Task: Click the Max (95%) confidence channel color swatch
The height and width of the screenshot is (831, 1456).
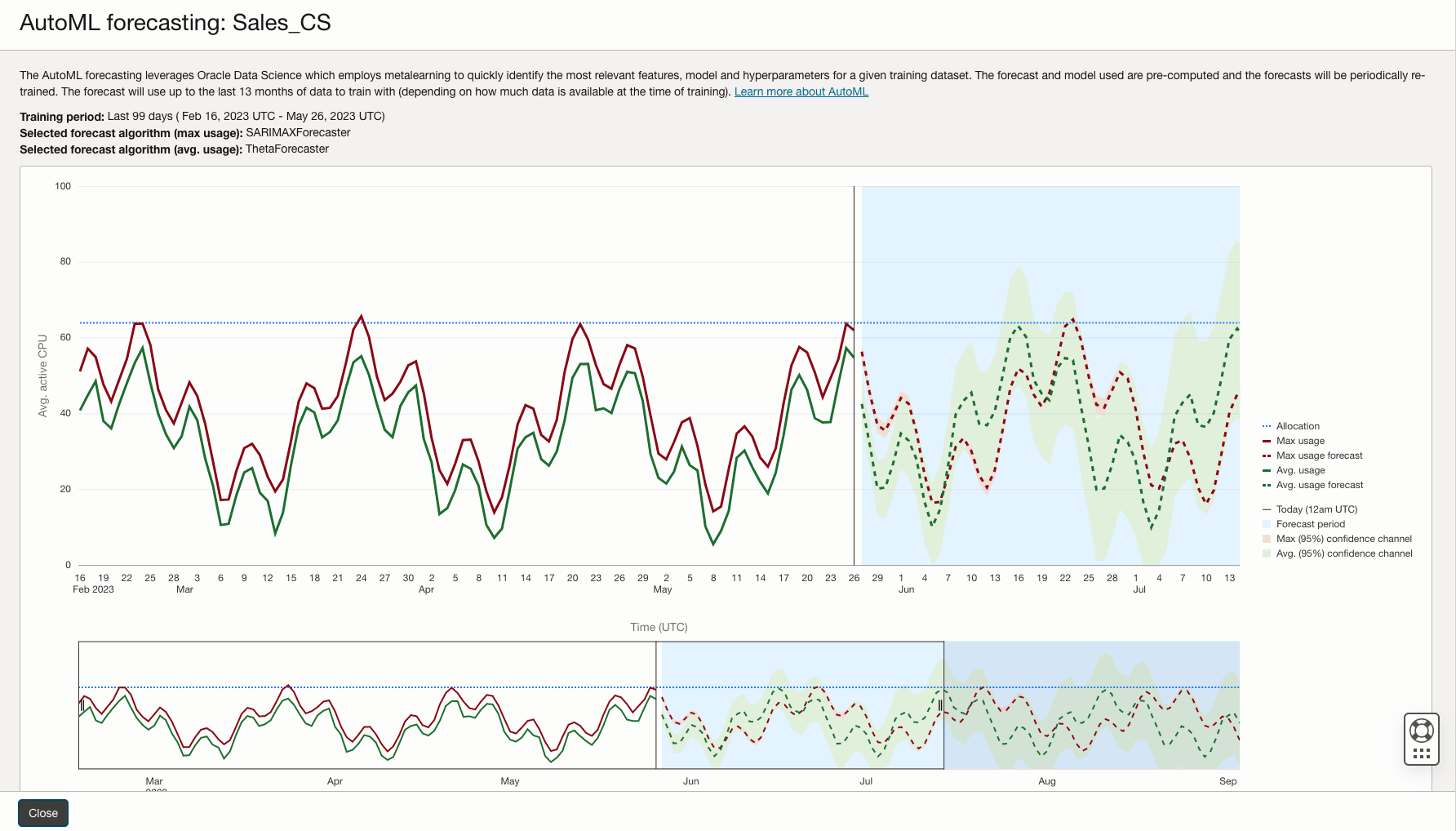Action: pyautogui.click(x=1267, y=539)
